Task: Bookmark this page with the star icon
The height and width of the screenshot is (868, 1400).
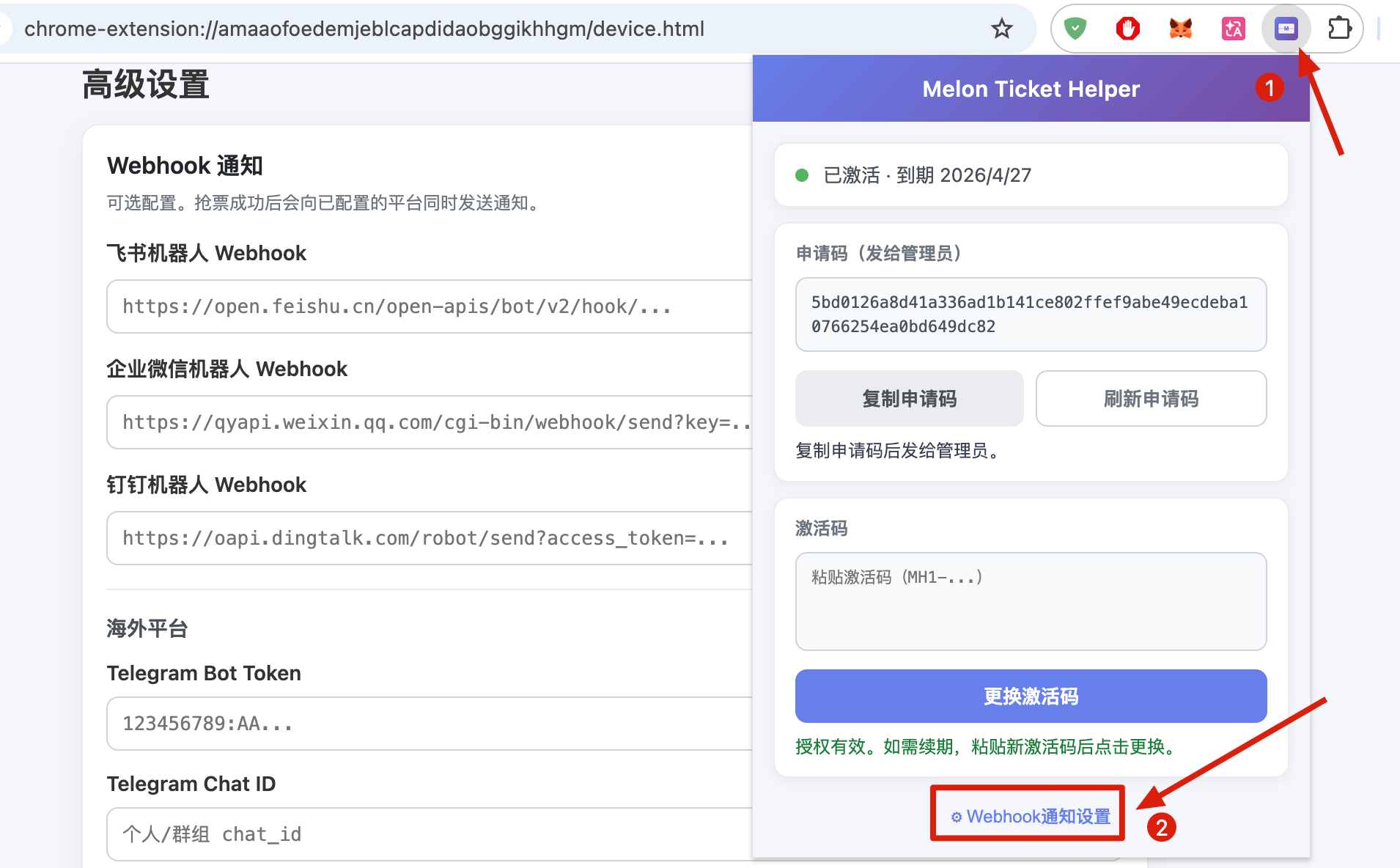Action: coord(1001,29)
